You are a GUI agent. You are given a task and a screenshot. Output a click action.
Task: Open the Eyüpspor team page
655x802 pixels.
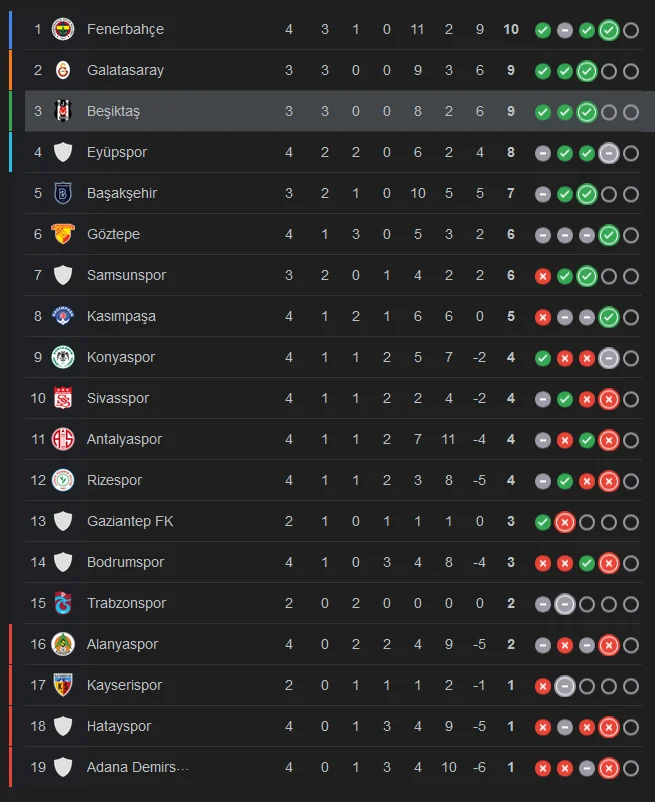click(117, 152)
